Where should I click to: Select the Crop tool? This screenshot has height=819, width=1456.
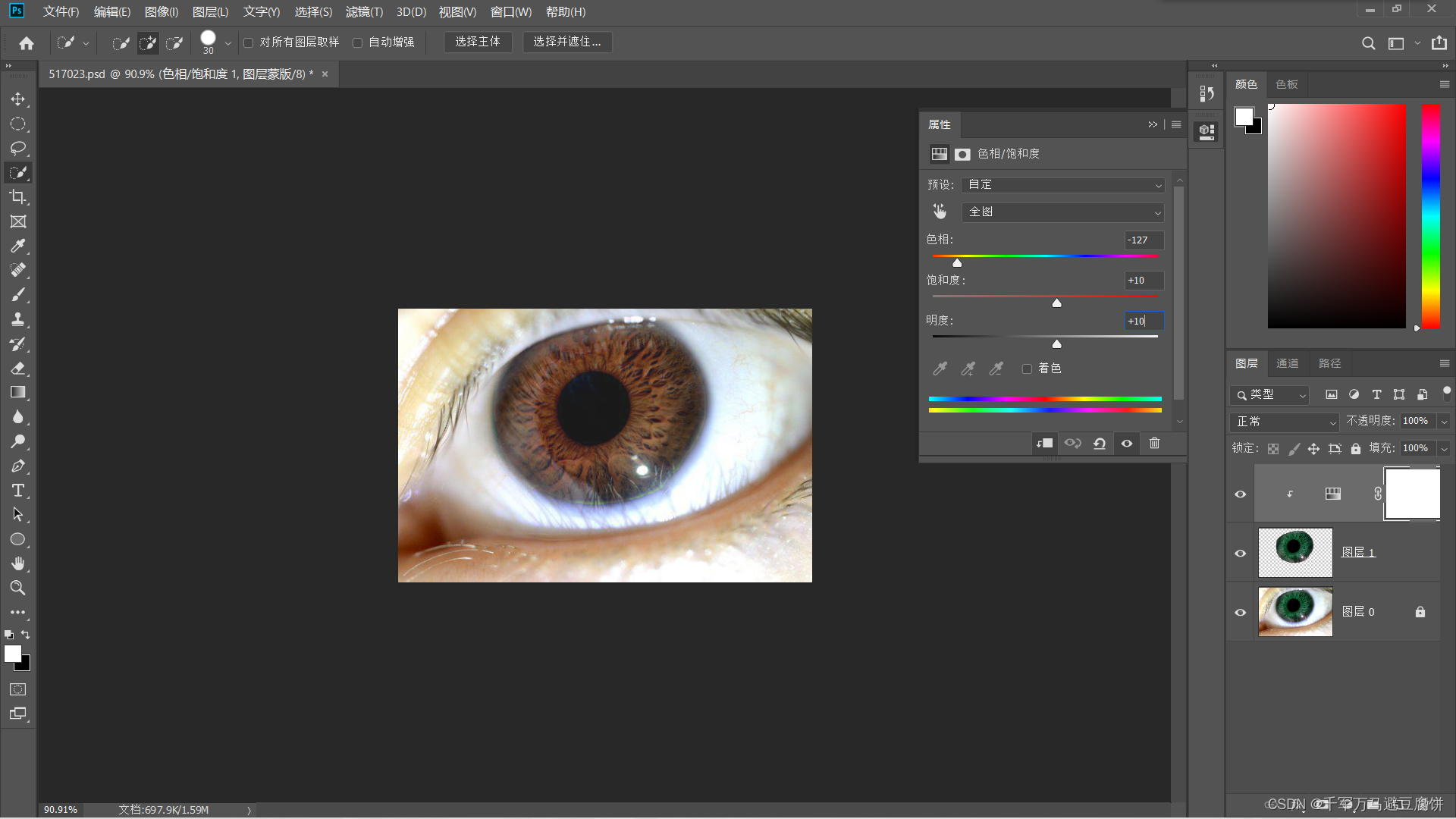(x=17, y=197)
